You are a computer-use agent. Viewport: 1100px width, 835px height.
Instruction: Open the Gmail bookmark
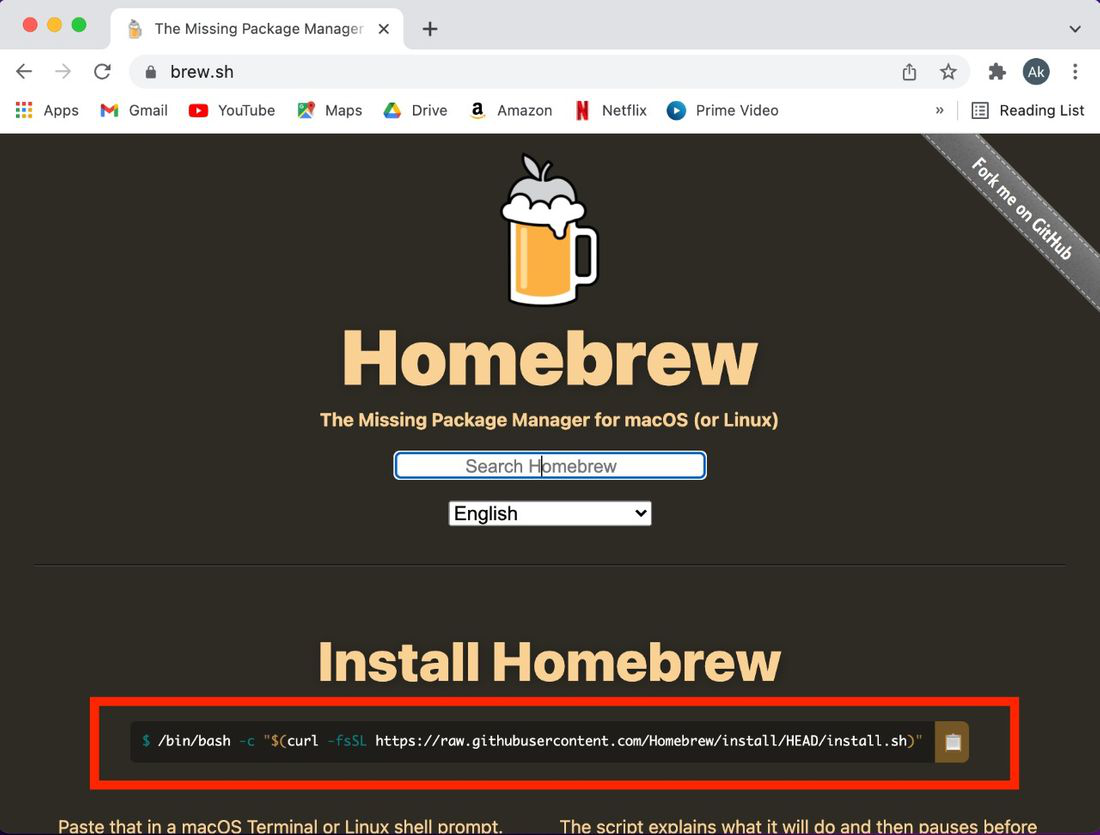point(134,110)
